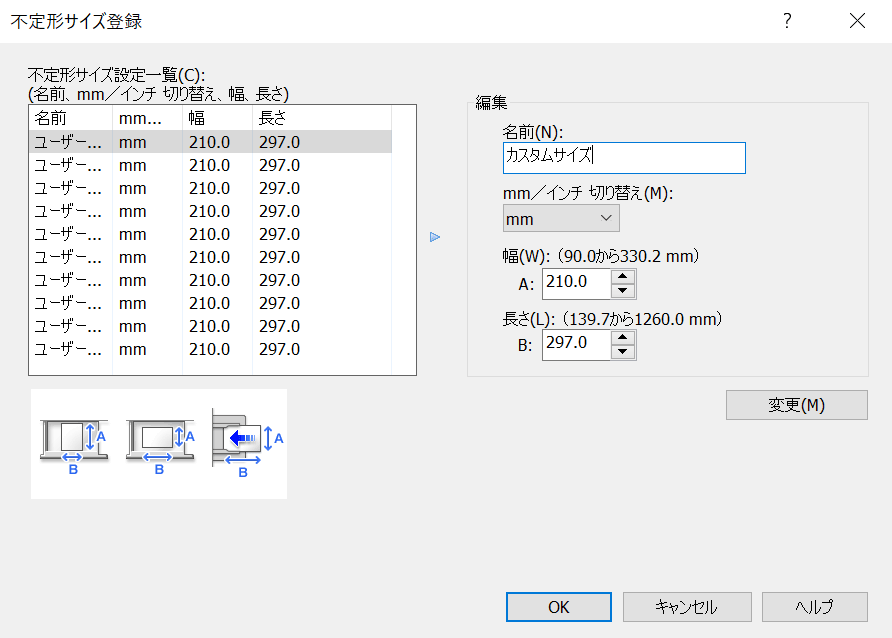
Task: Click the length B value field
Action: point(577,344)
